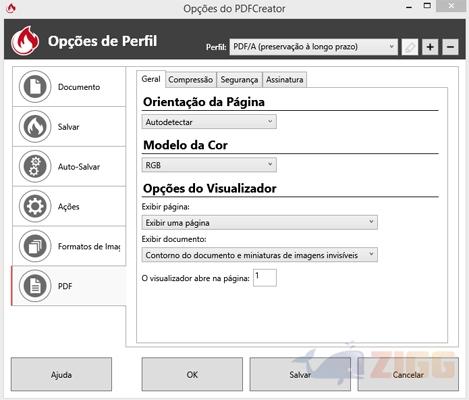Open the Documento section icon
This screenshot has height=400, width=469.
35,87
